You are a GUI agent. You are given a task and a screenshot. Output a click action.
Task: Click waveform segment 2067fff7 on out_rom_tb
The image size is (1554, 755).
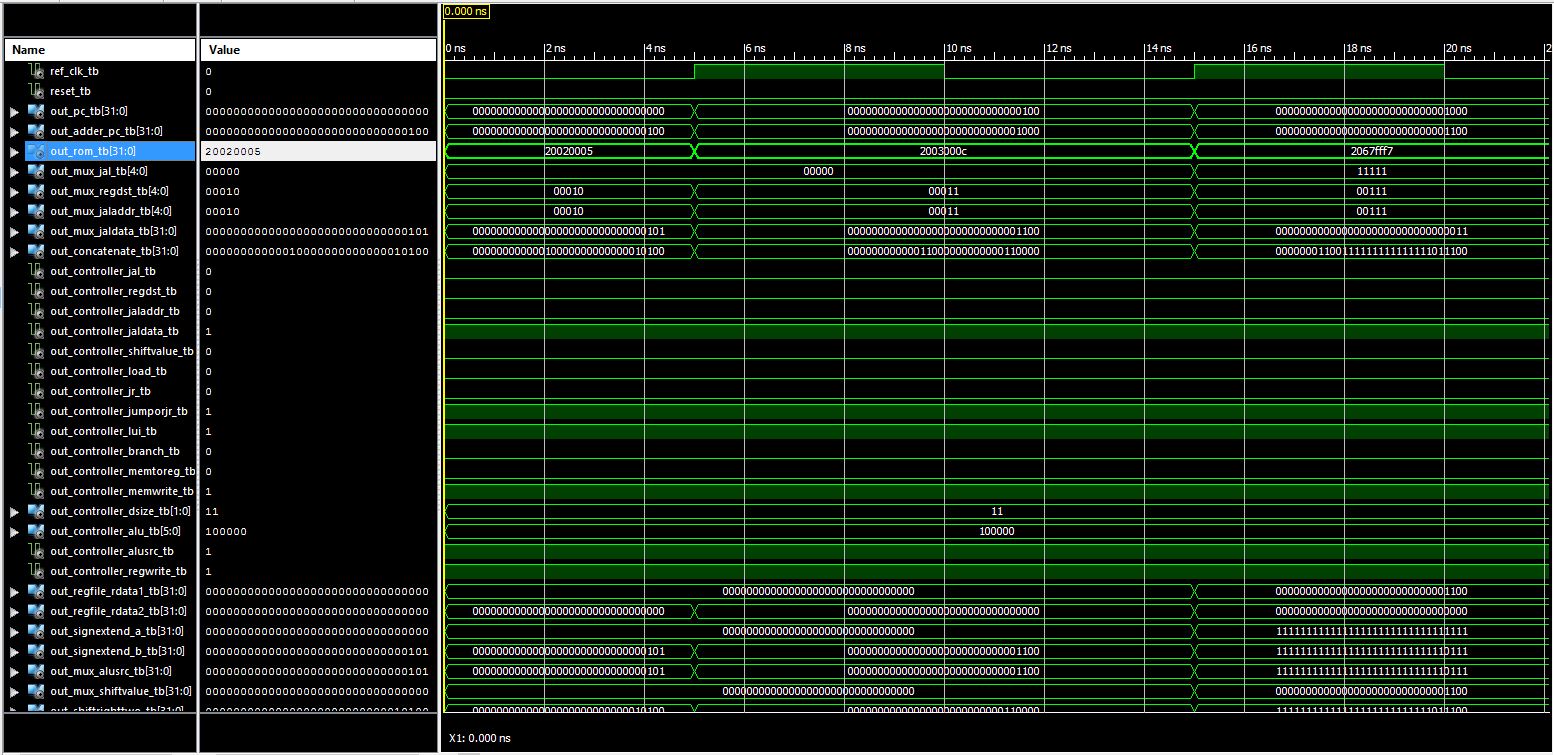coord(1371,151)
